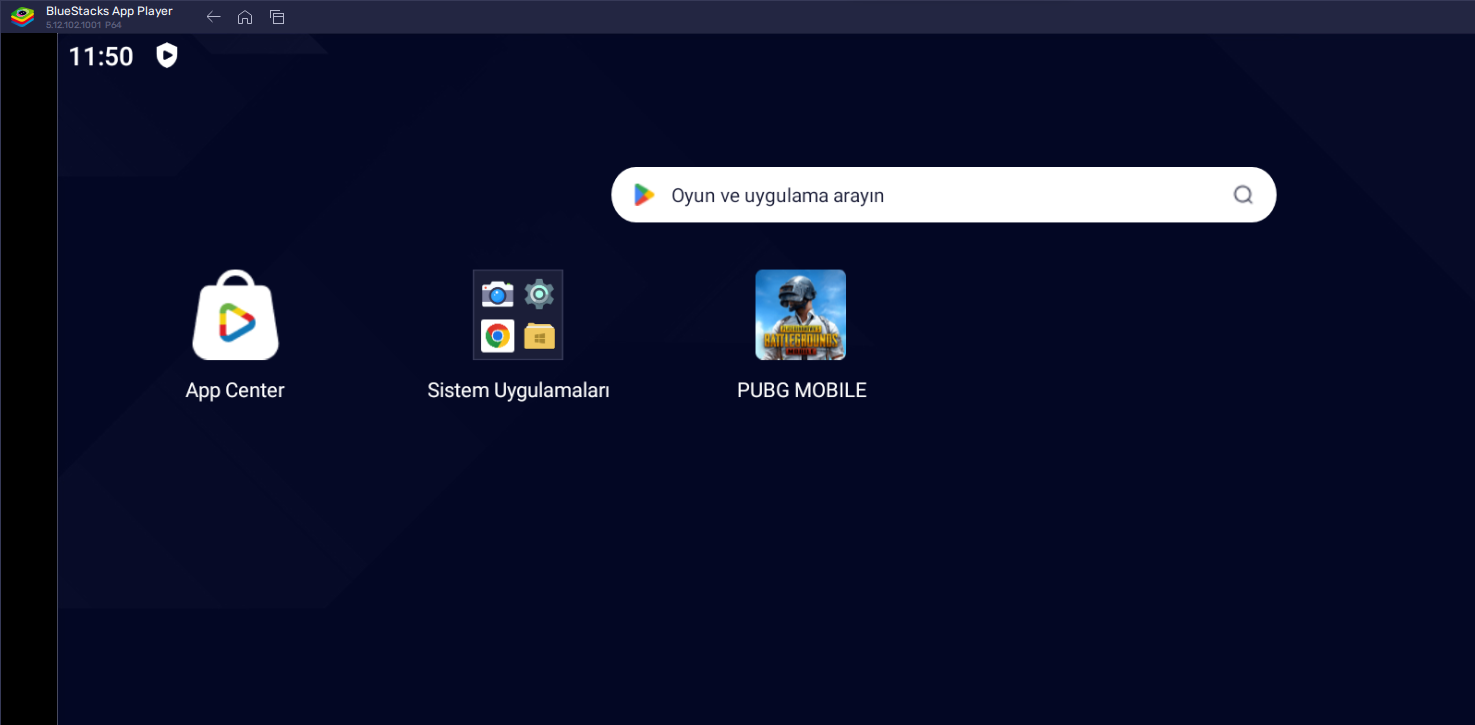Click the Google Play icon in the search bar
The image size is (1475, 725).
click(x=644, y=195)
